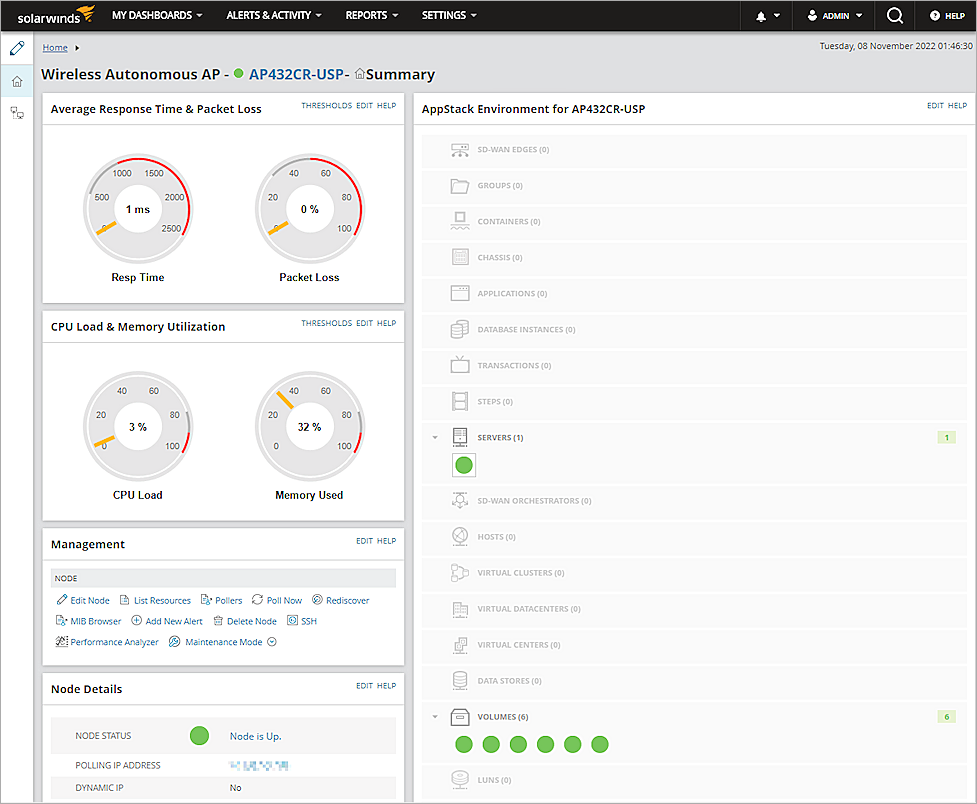This screenshot has height=804, width=977.
Task: Open the ALERTS & ACTIVITY menu
Action: pos(272,15)
